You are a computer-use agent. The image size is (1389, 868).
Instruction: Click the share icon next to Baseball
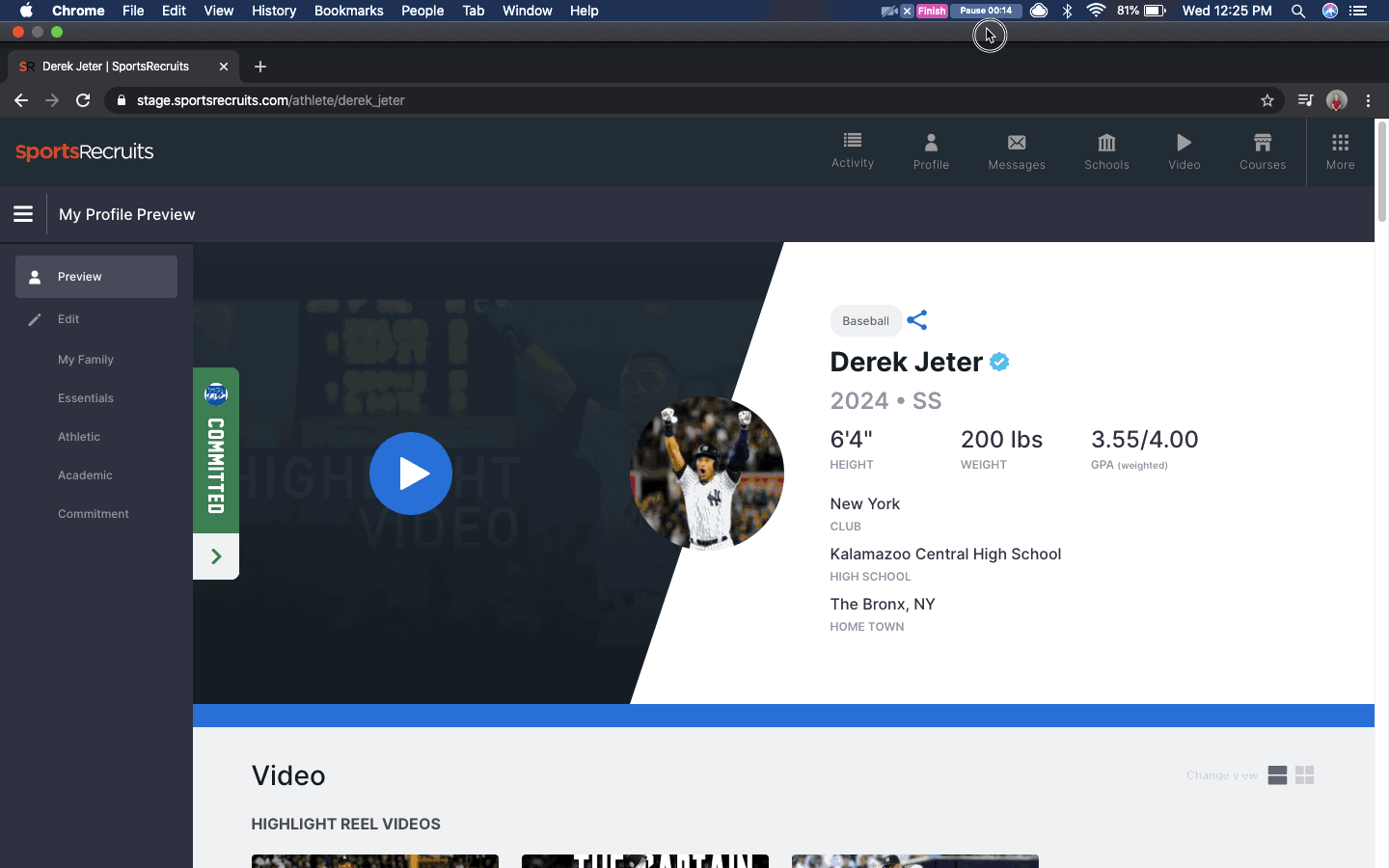coord(917,320)
